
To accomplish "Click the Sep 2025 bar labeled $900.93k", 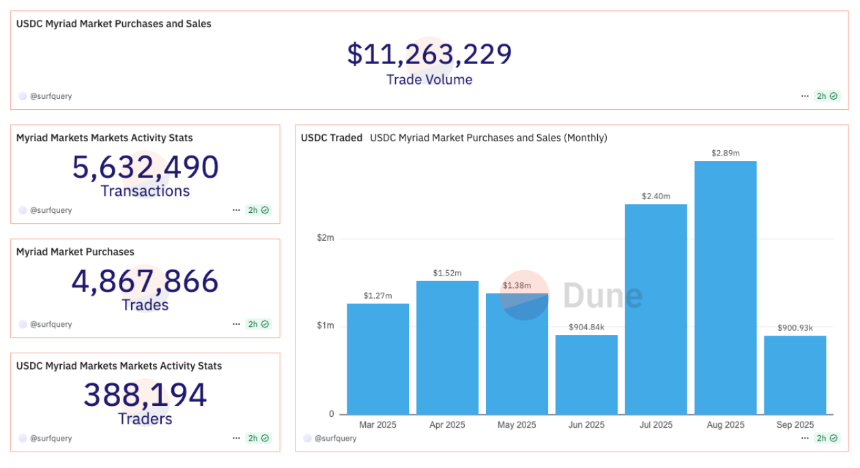I will tap(795, 374).
